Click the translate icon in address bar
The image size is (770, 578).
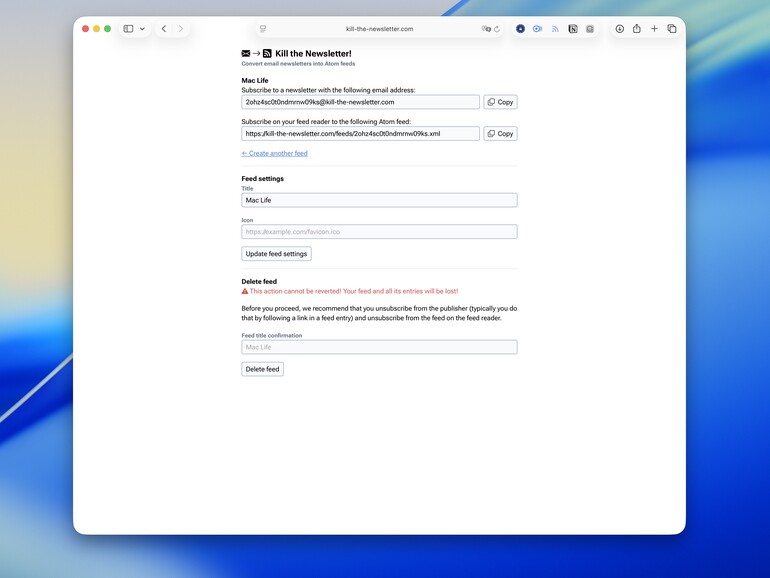tap(486, 29)
